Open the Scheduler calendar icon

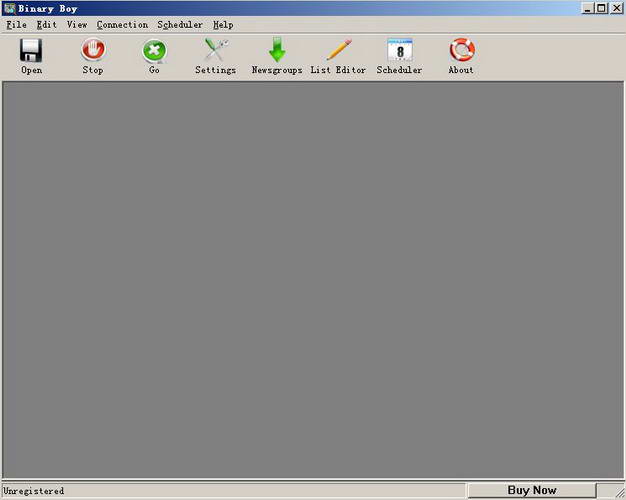coord(400,50)
